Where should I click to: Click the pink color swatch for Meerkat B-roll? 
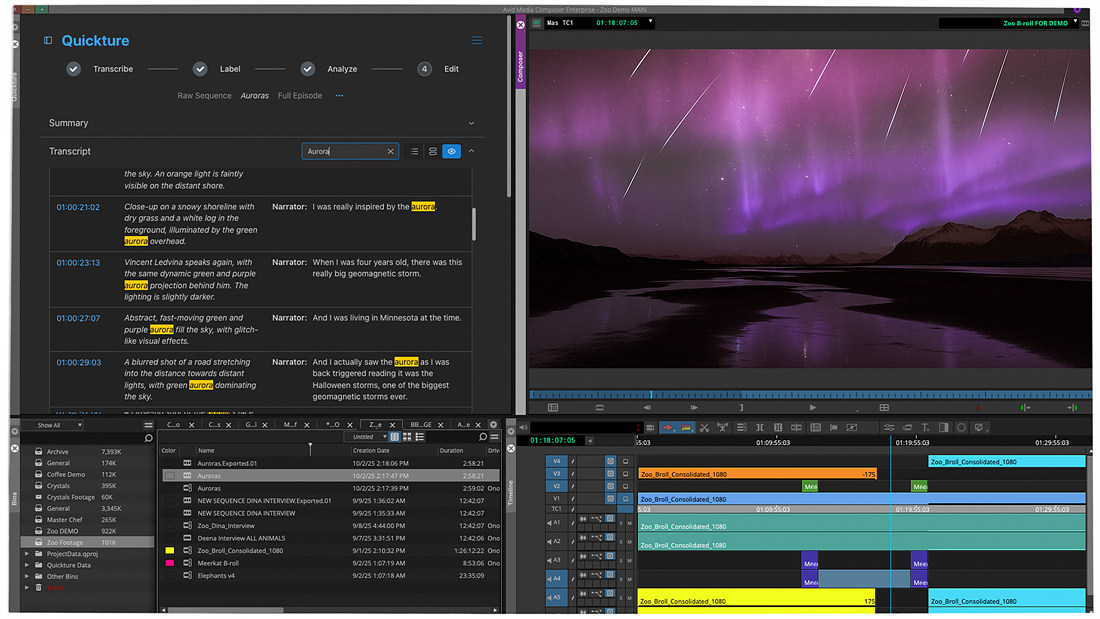(x=169, y=564)
